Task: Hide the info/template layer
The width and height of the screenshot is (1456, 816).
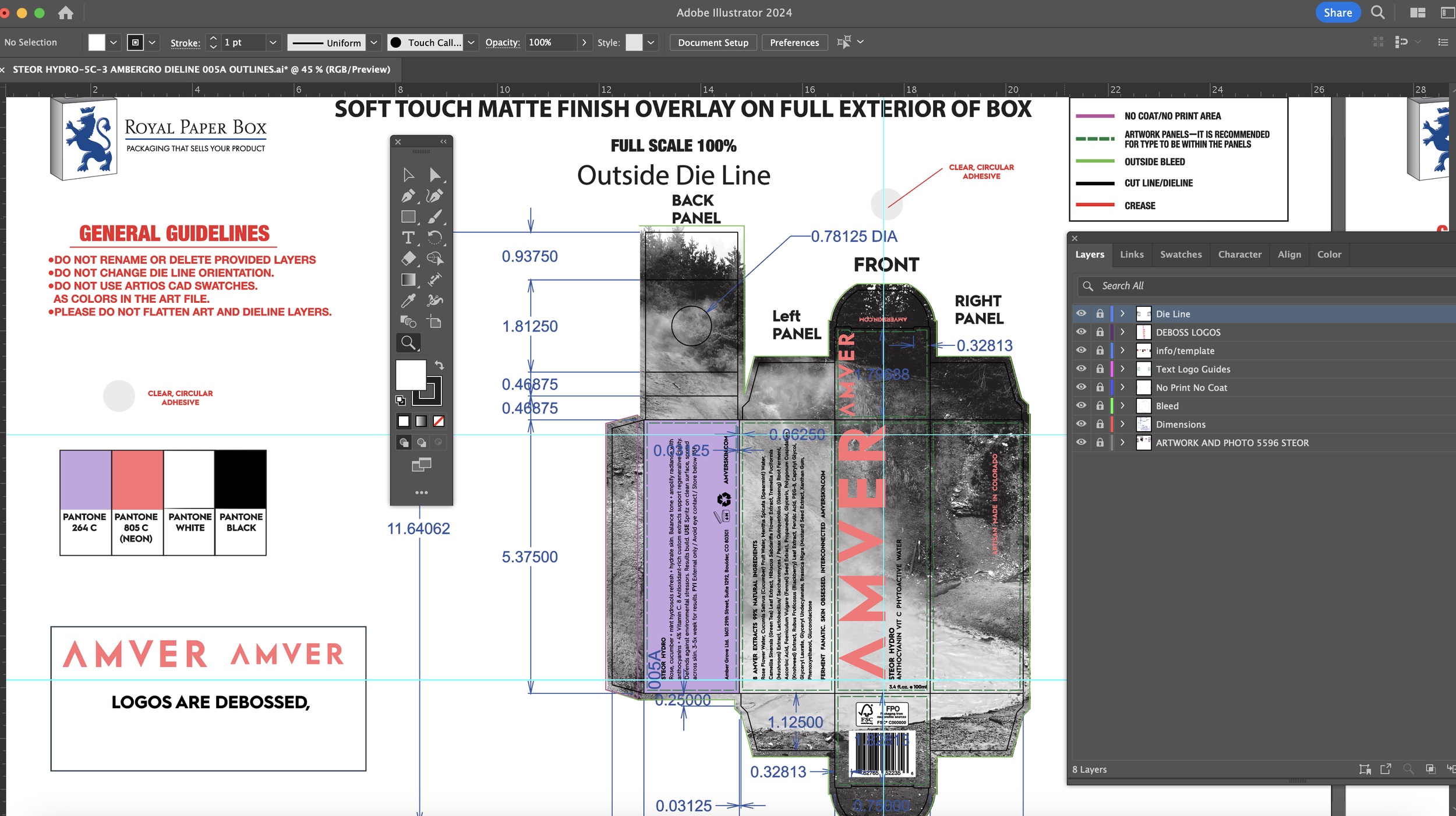Action: pyautogui.click(x=1081, y=351)
